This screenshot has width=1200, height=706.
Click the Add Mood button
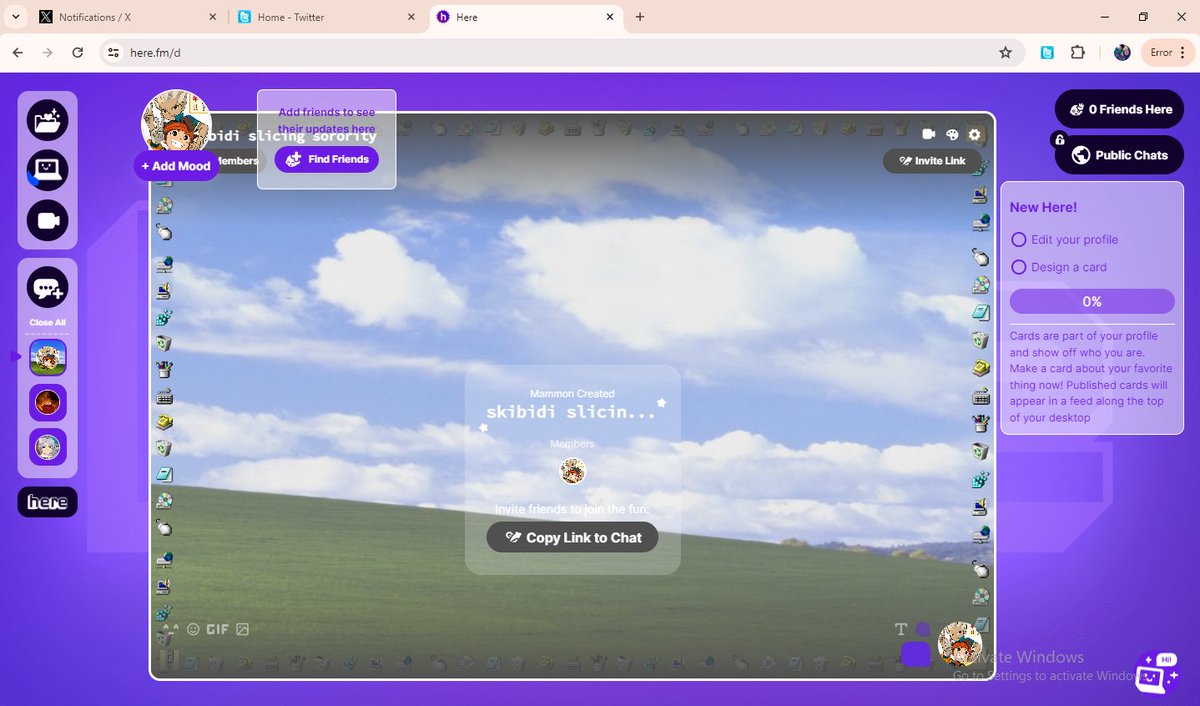click(x=176, y=166)
